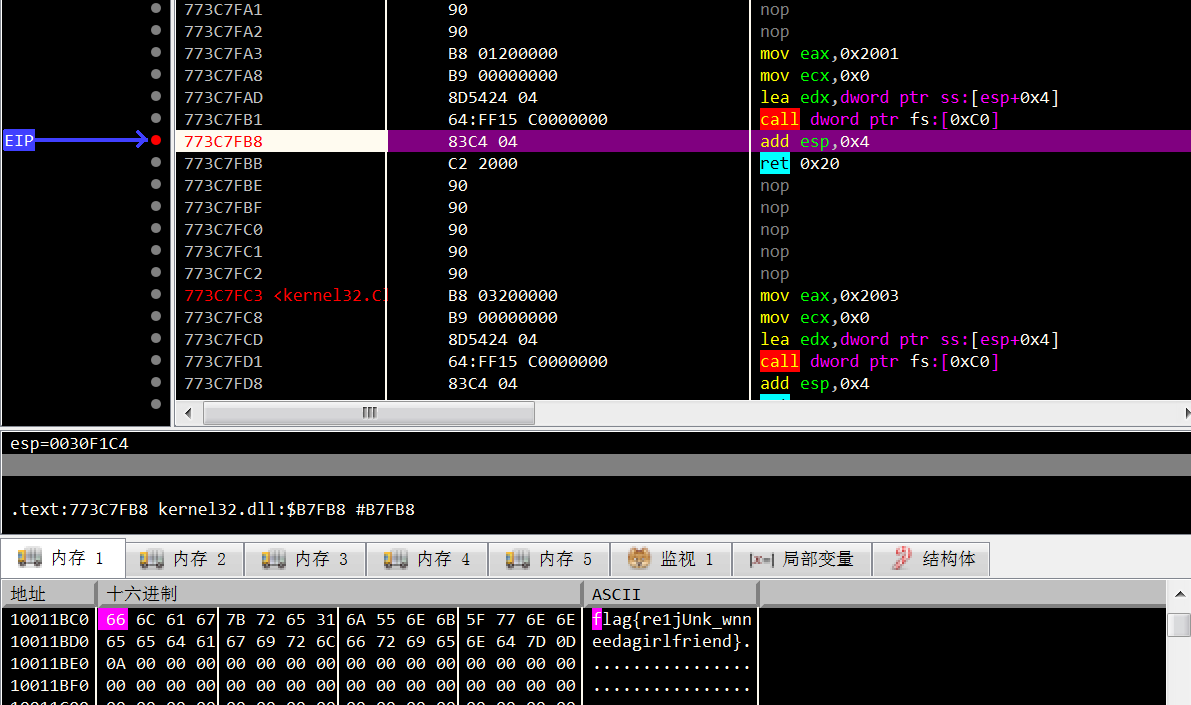Click the memory dump vertical scrollbar thumb
Image resolution: width=1191 pixels, height=705 pixels.
[1179, 624]
